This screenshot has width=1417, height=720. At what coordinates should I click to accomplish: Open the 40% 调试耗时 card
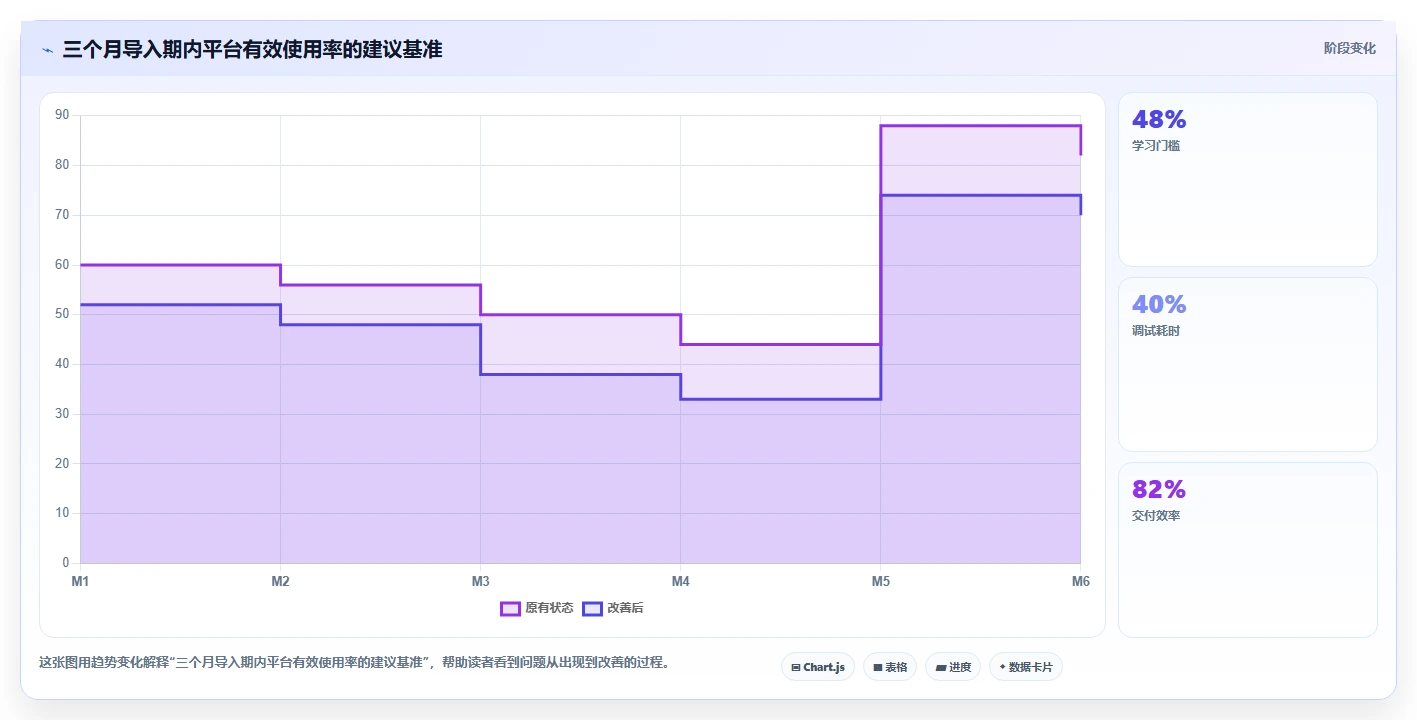(x=1248, y=365)
